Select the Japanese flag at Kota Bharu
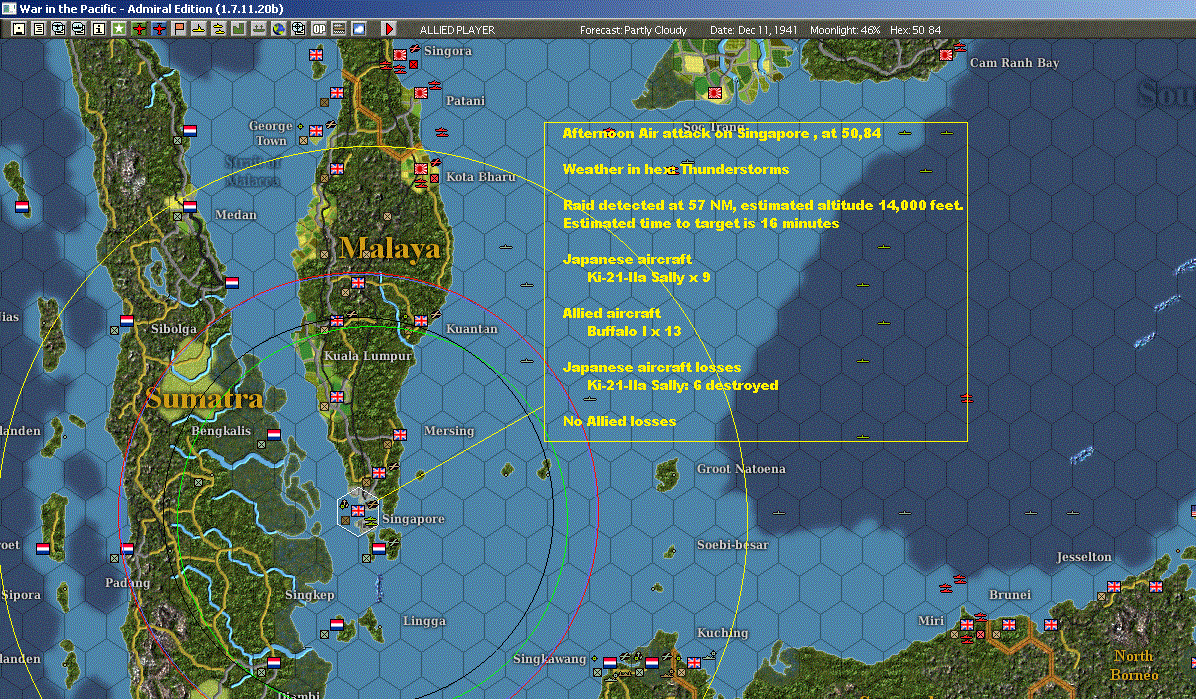 pos(422,170)
